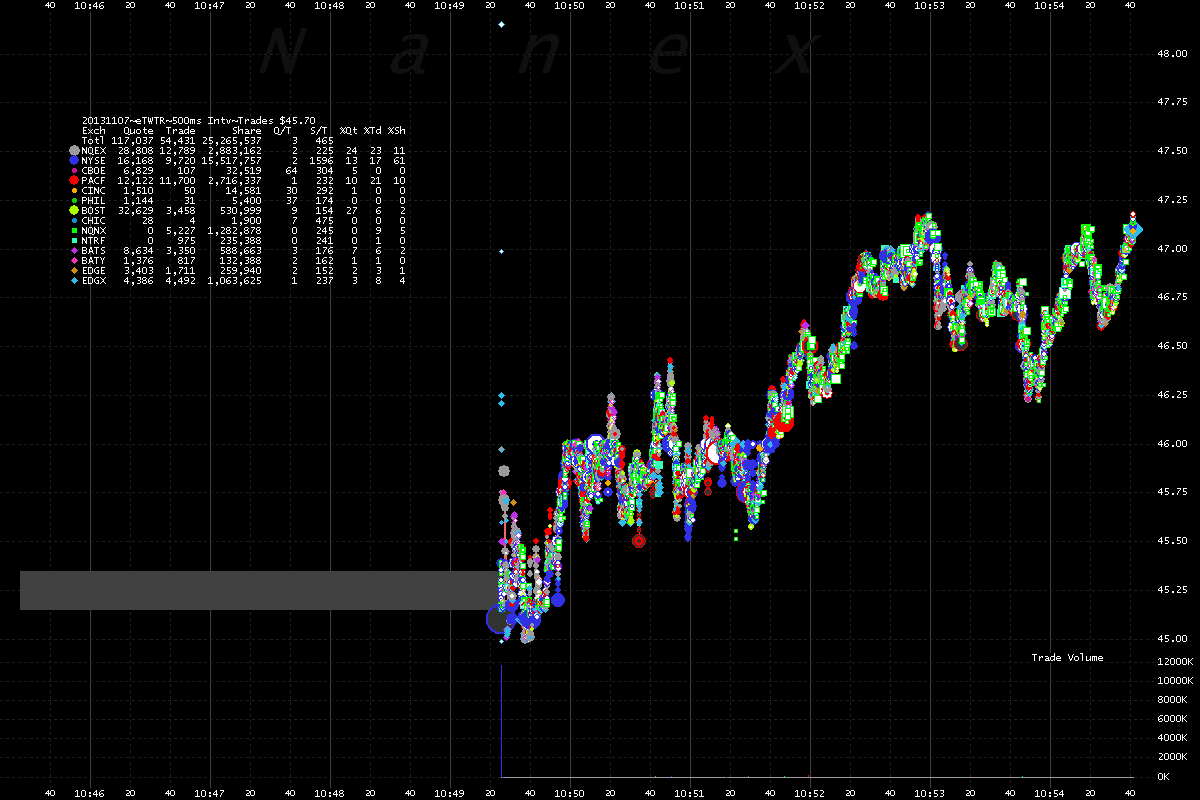
Task: Click the 'Share' column header
Action: coord(247,130)
